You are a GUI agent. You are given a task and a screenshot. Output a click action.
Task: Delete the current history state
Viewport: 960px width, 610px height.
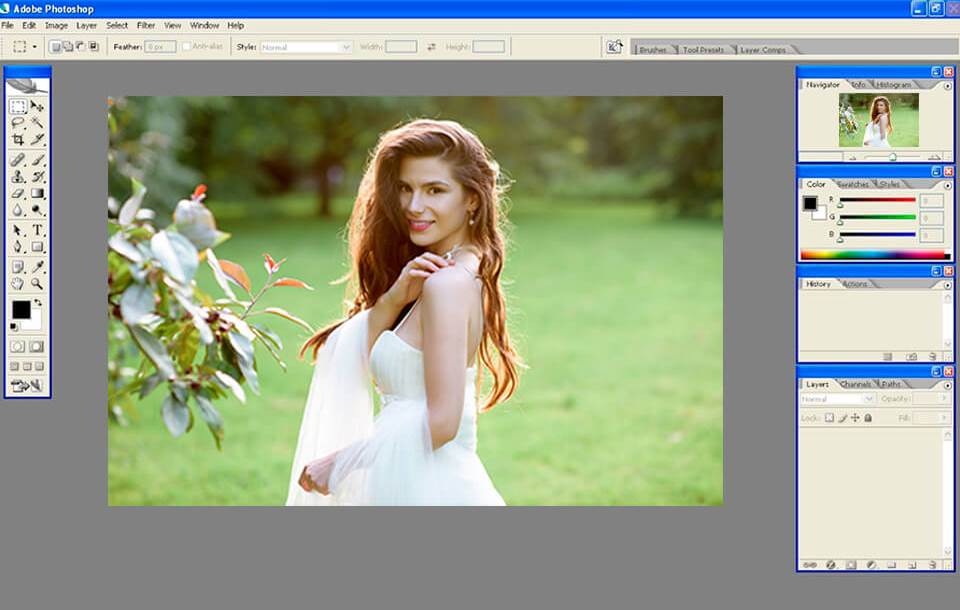(931, 356)
